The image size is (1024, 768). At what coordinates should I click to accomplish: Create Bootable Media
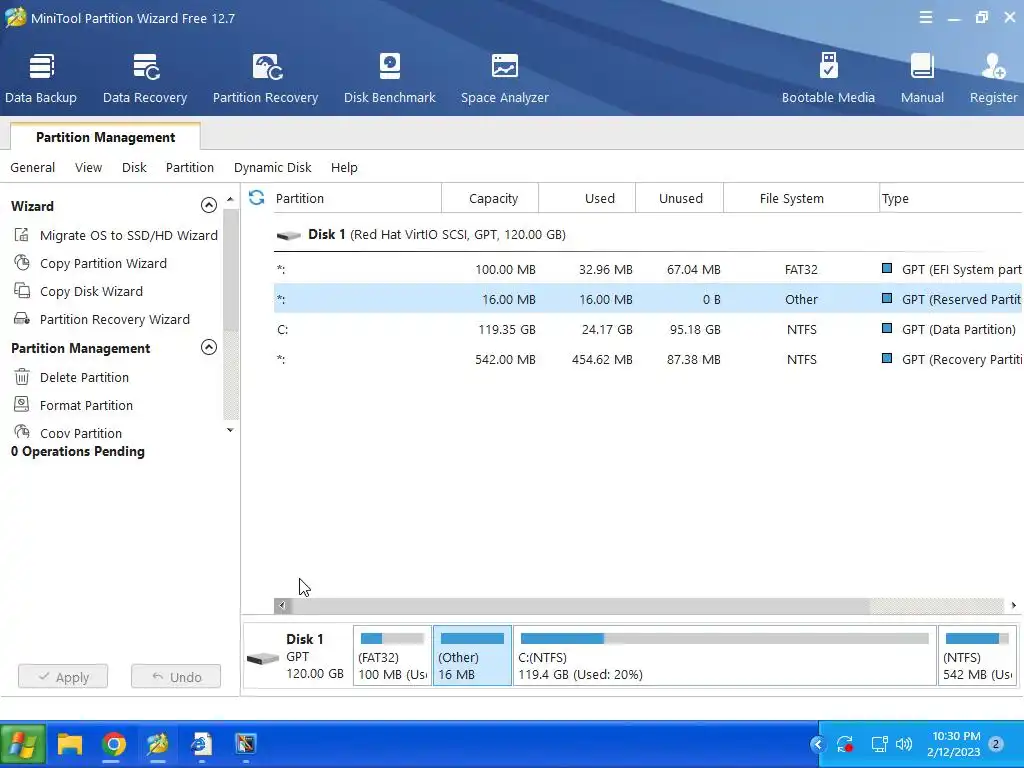tap(828, 78)
